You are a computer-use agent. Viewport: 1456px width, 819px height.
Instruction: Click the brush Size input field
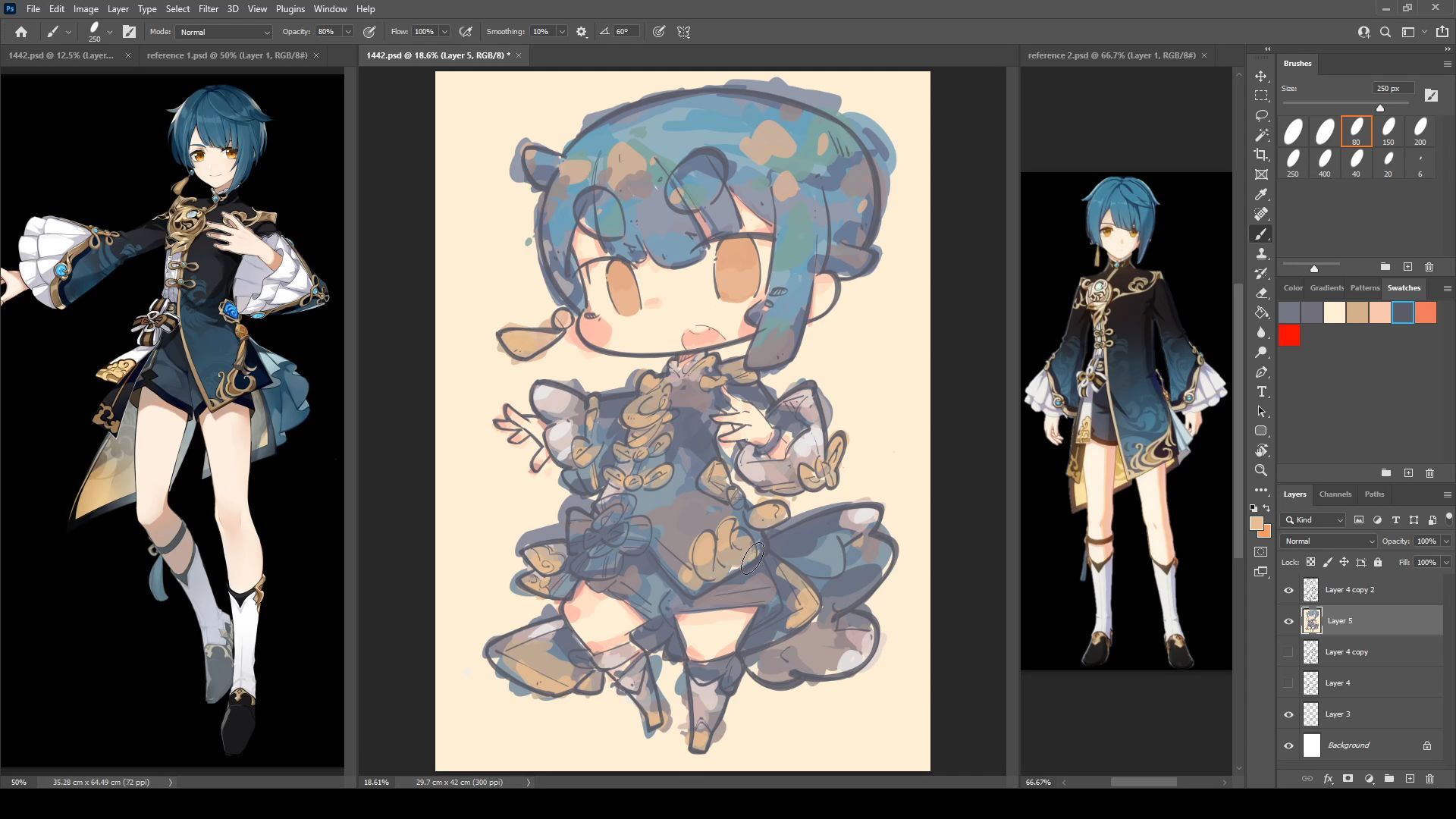1393,89
